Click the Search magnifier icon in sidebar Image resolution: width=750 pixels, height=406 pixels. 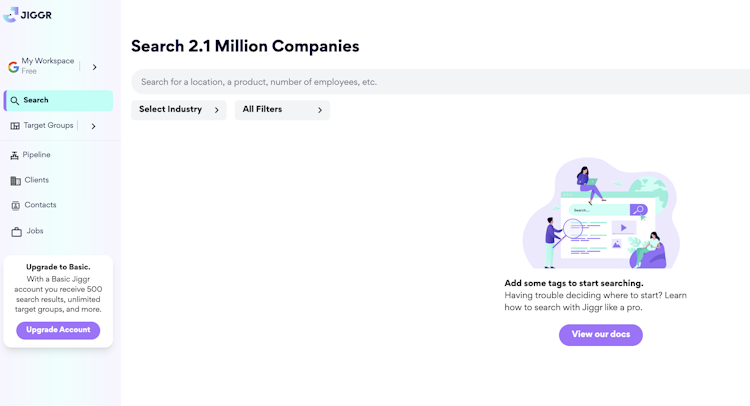click(x=15, y=101)
